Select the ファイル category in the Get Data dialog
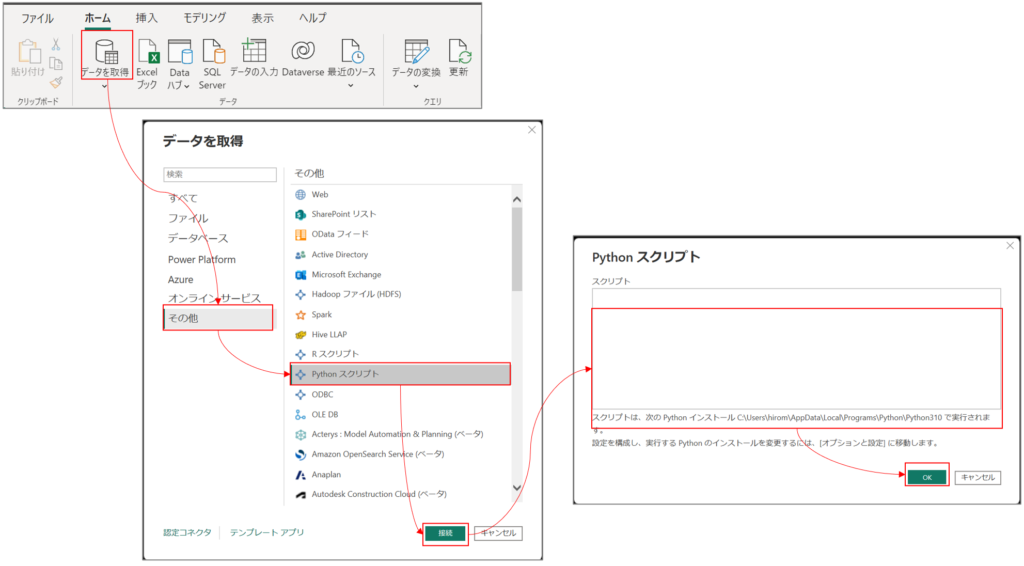This screenshot has width=1024, height=566. click(188, 218)
